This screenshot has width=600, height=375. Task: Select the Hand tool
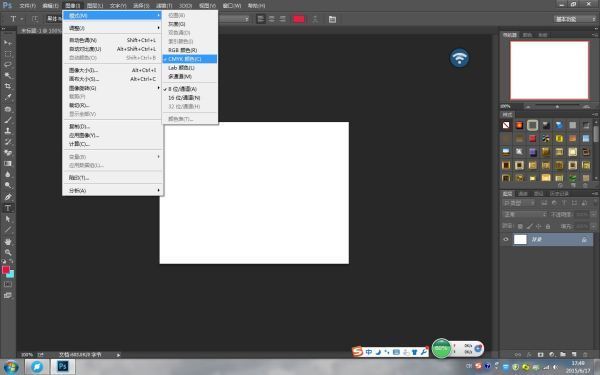pos(8,241)
